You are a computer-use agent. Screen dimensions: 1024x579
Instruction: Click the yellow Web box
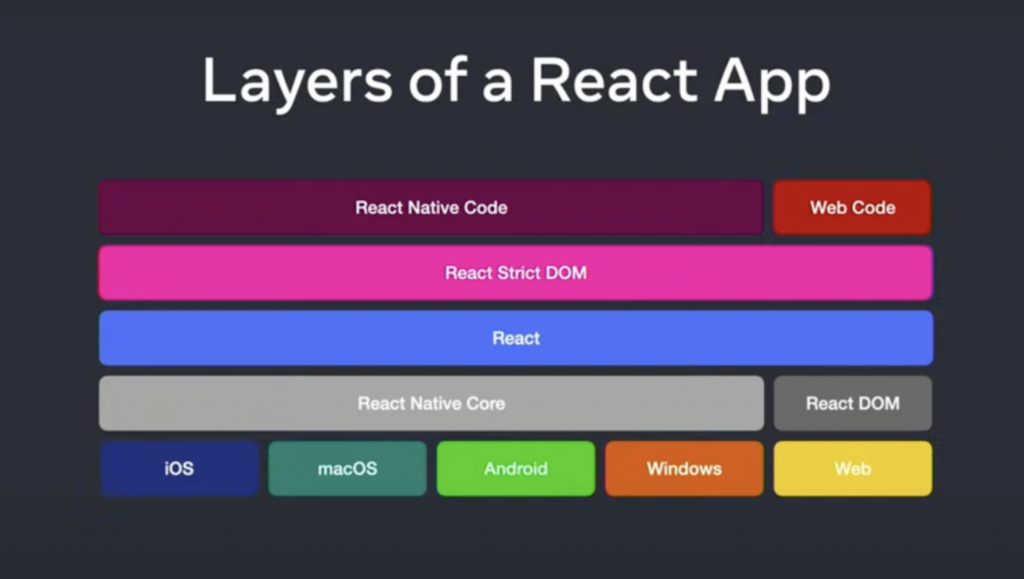pyautogui.click(x=853, y=469)
